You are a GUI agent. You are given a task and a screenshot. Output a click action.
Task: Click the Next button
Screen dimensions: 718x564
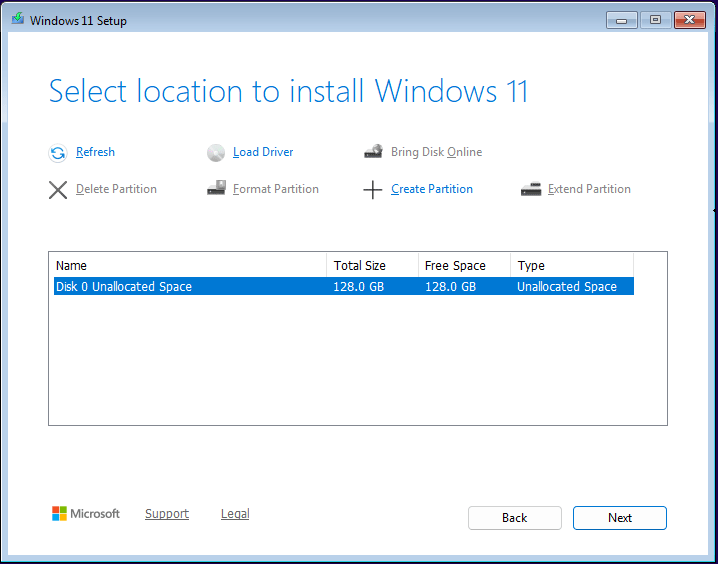click(x=620, y=518)
